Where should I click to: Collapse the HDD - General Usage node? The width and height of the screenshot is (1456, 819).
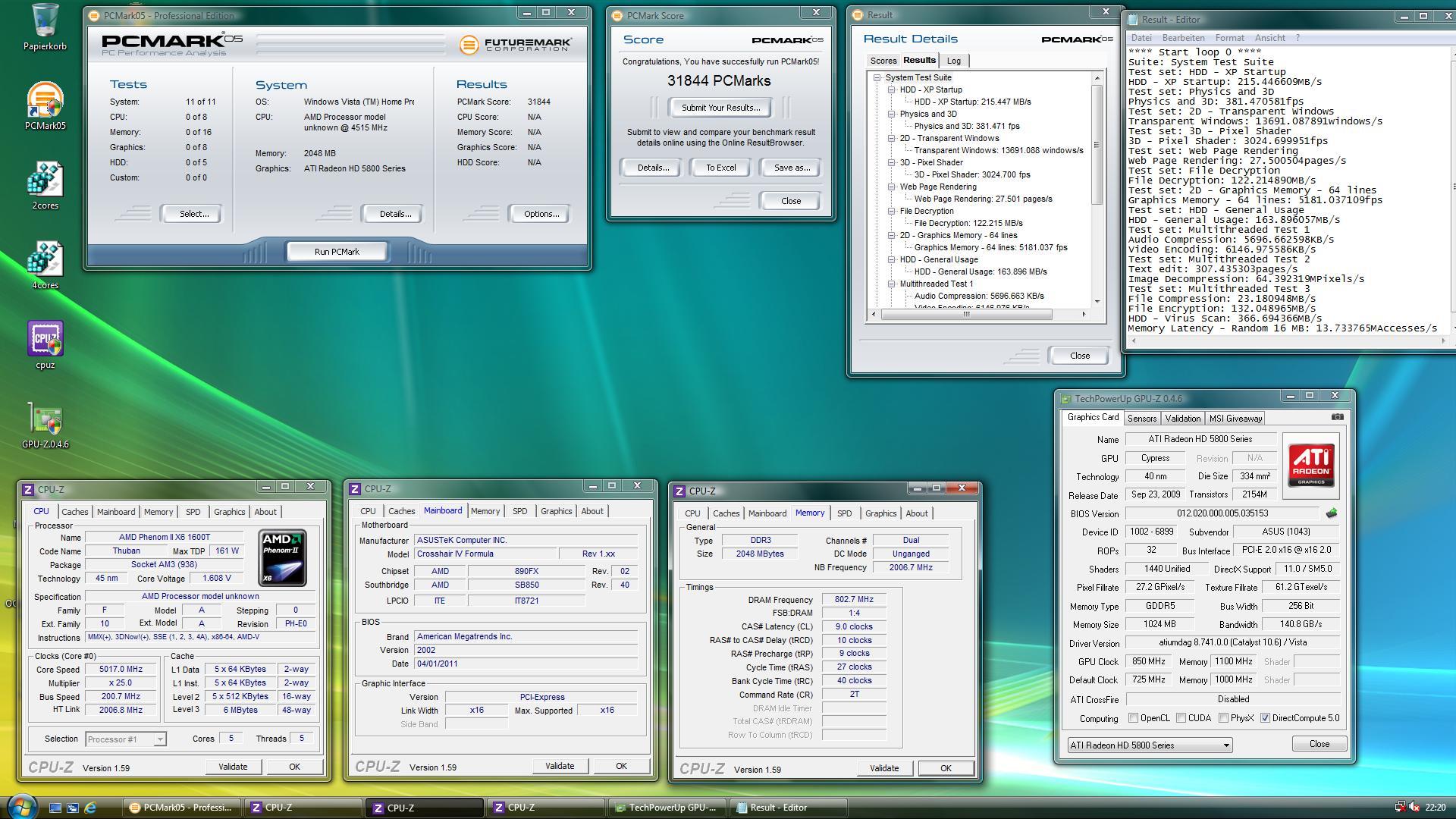click(x=892, y=259)
